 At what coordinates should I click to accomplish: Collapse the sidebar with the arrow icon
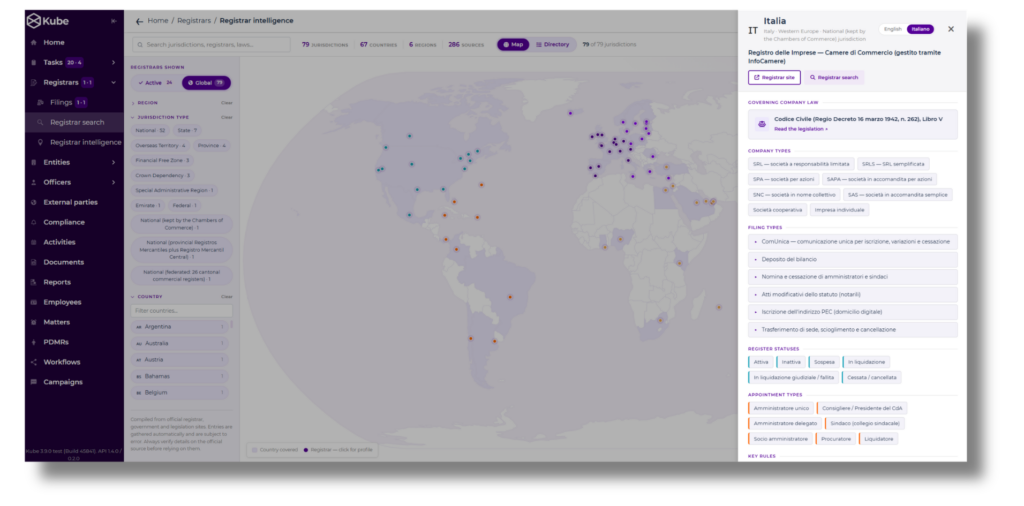click(114, 21)
